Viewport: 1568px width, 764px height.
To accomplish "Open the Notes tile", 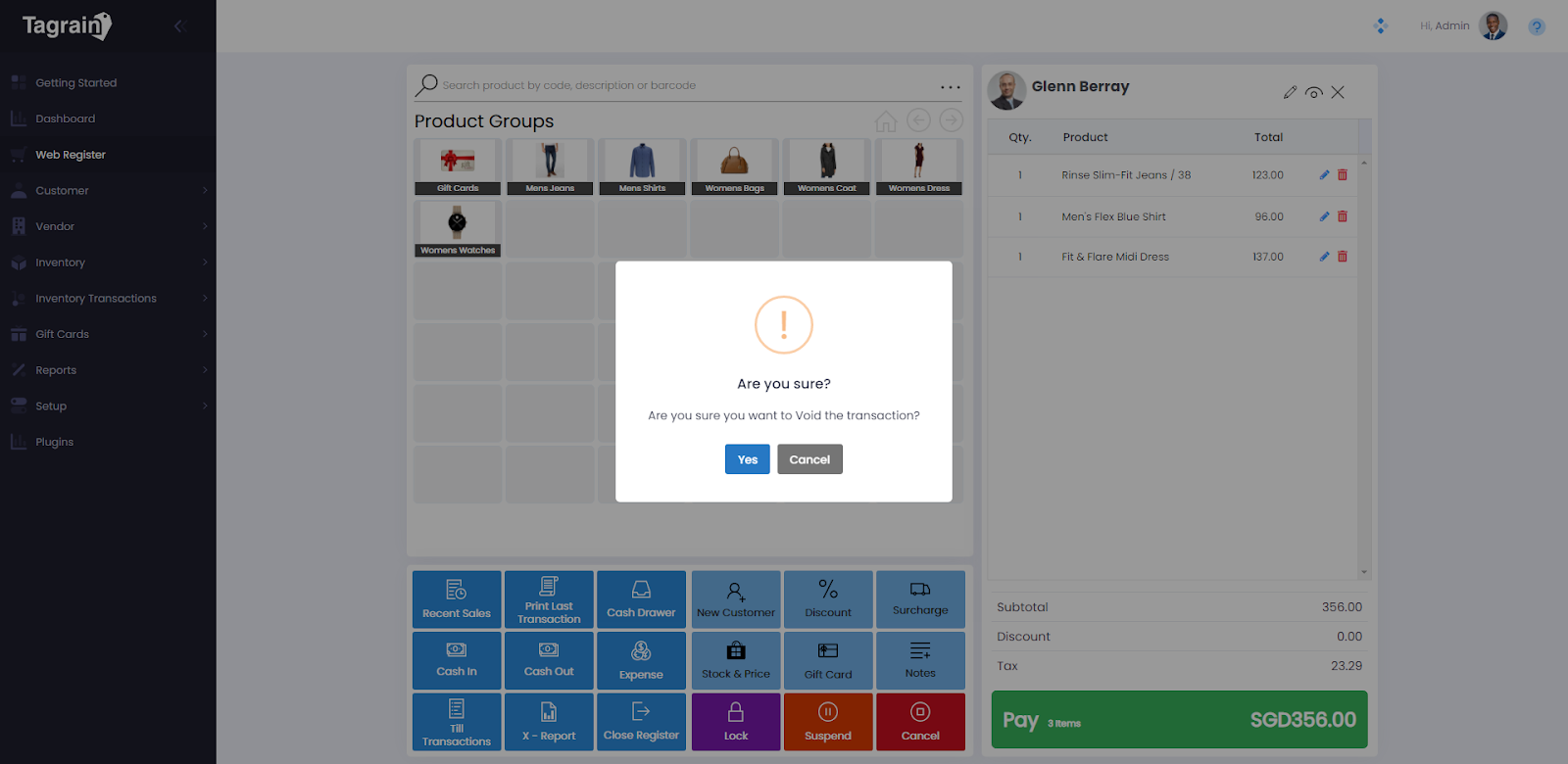I will pos(920,660).
